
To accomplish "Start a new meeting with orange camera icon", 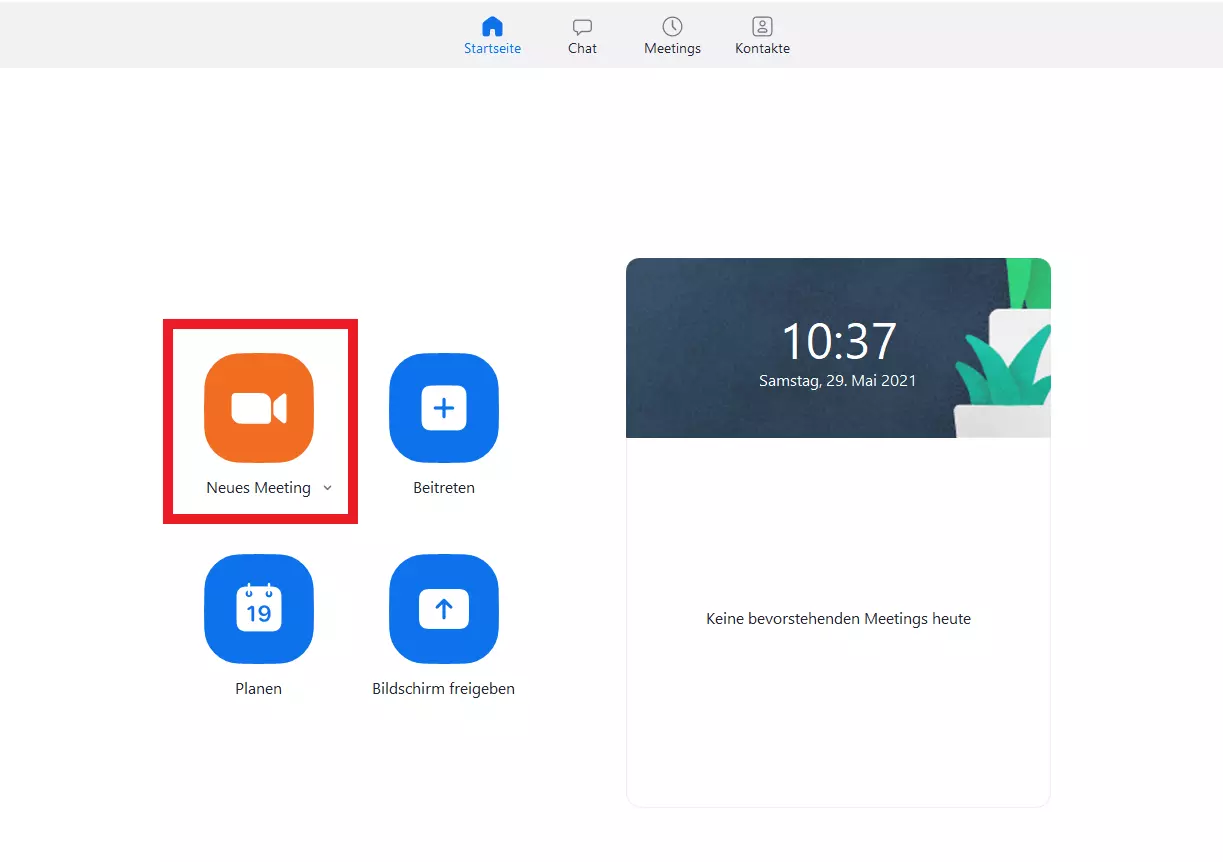I will 259,408.
